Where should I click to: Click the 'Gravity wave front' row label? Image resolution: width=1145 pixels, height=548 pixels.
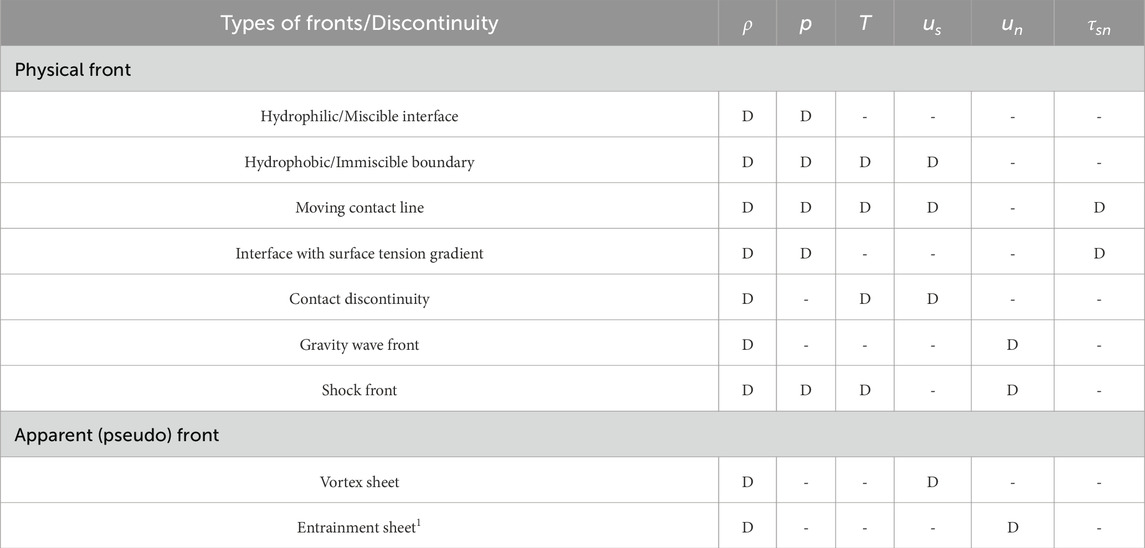click(359, 345)
